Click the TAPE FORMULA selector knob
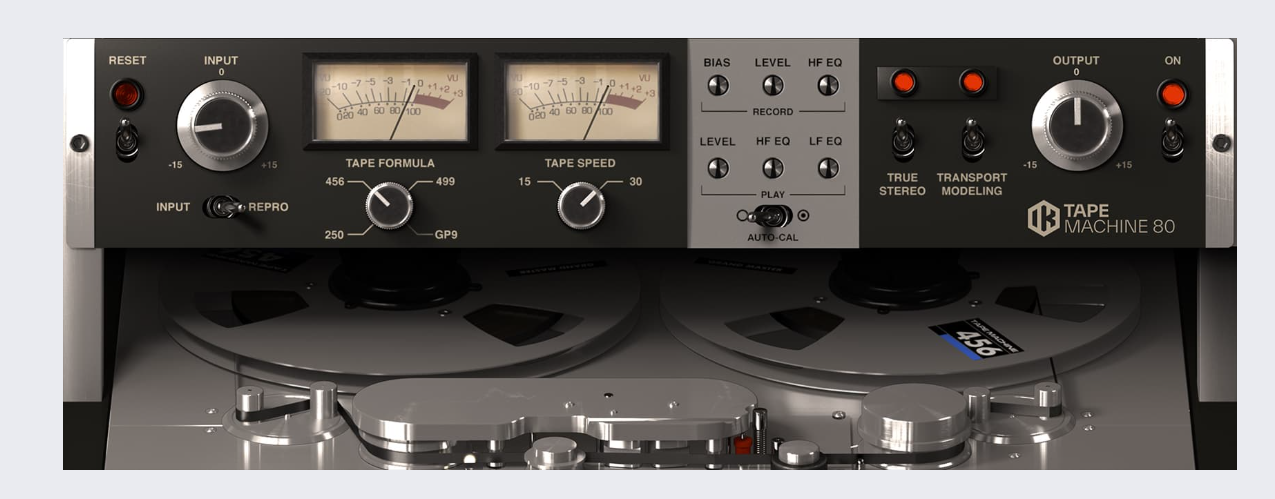 [389, 205]
